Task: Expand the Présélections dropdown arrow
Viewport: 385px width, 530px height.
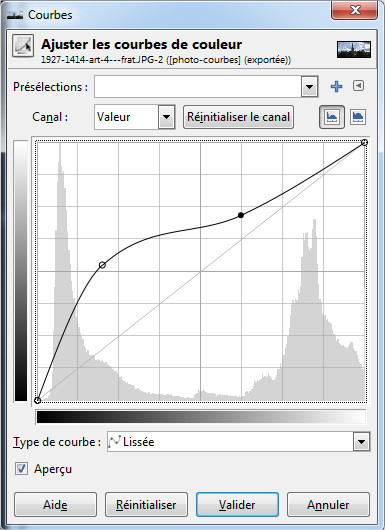Action: pyautogui.click(x=309, y=87)
